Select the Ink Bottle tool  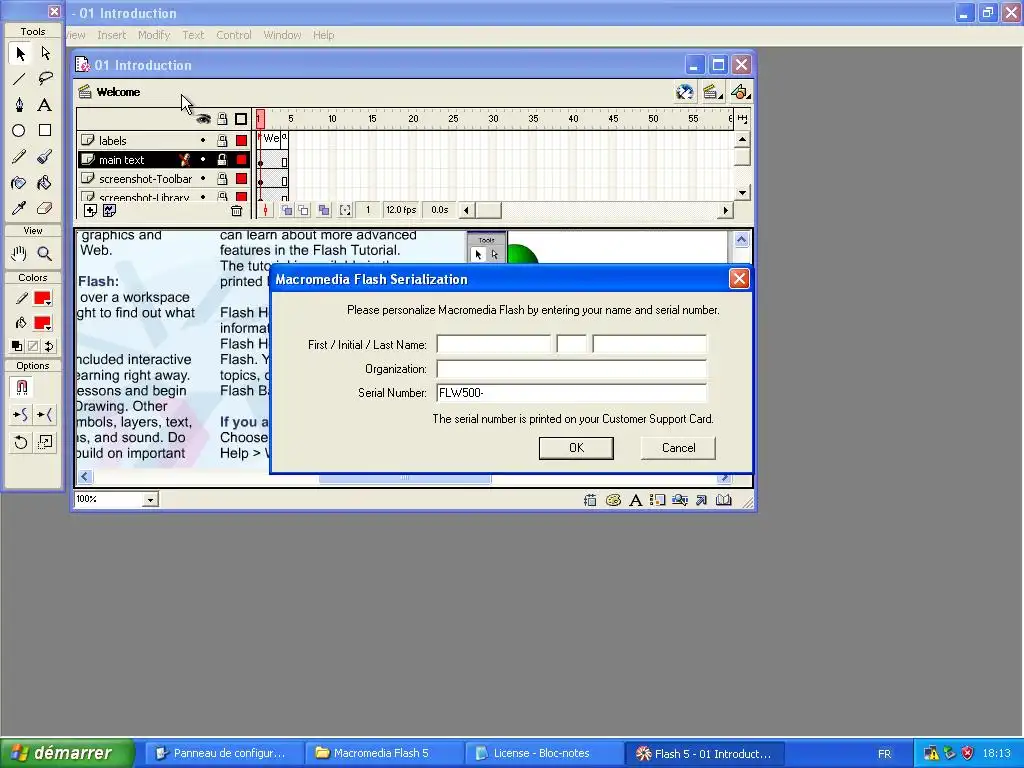pyautogui.click(x=20, y=183)
